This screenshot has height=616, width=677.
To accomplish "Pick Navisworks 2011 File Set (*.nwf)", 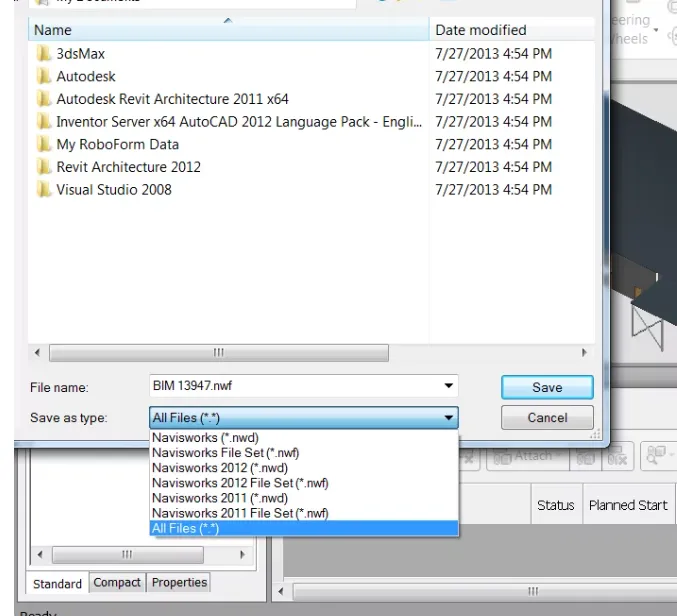I will pyautogui.click(x=240, y=513).
